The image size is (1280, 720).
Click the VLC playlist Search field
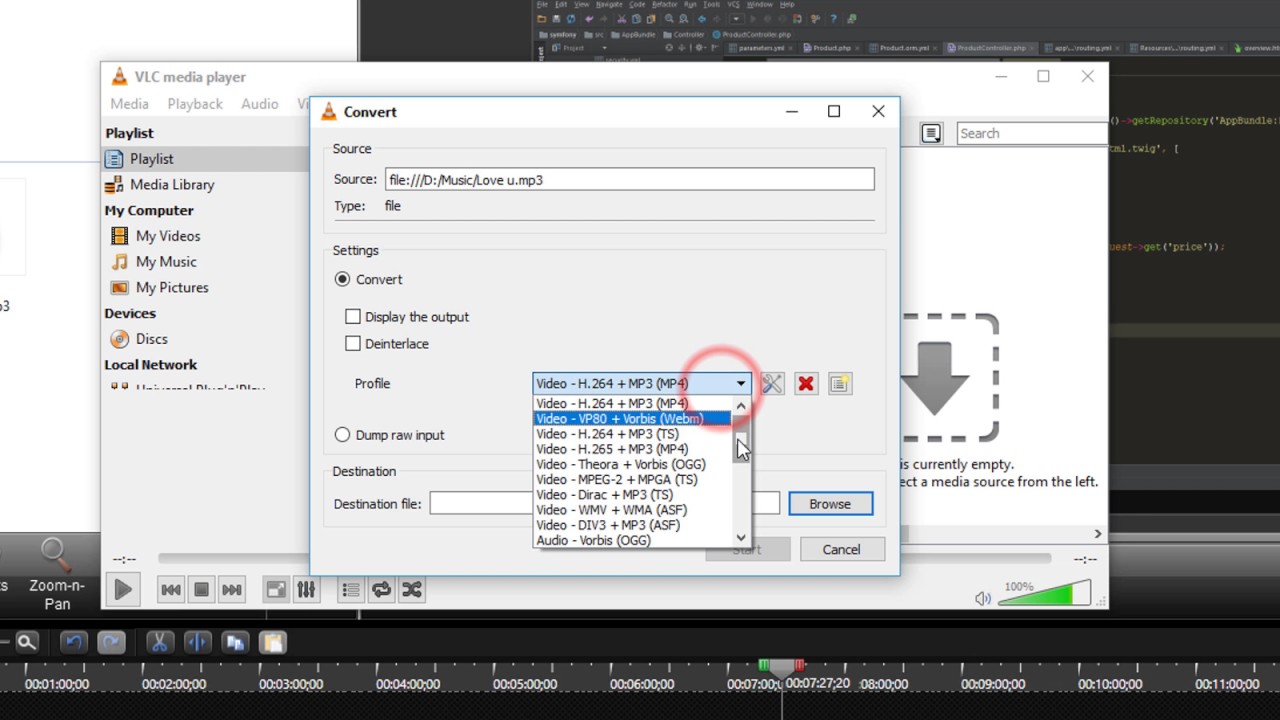tap(1032, 133)
